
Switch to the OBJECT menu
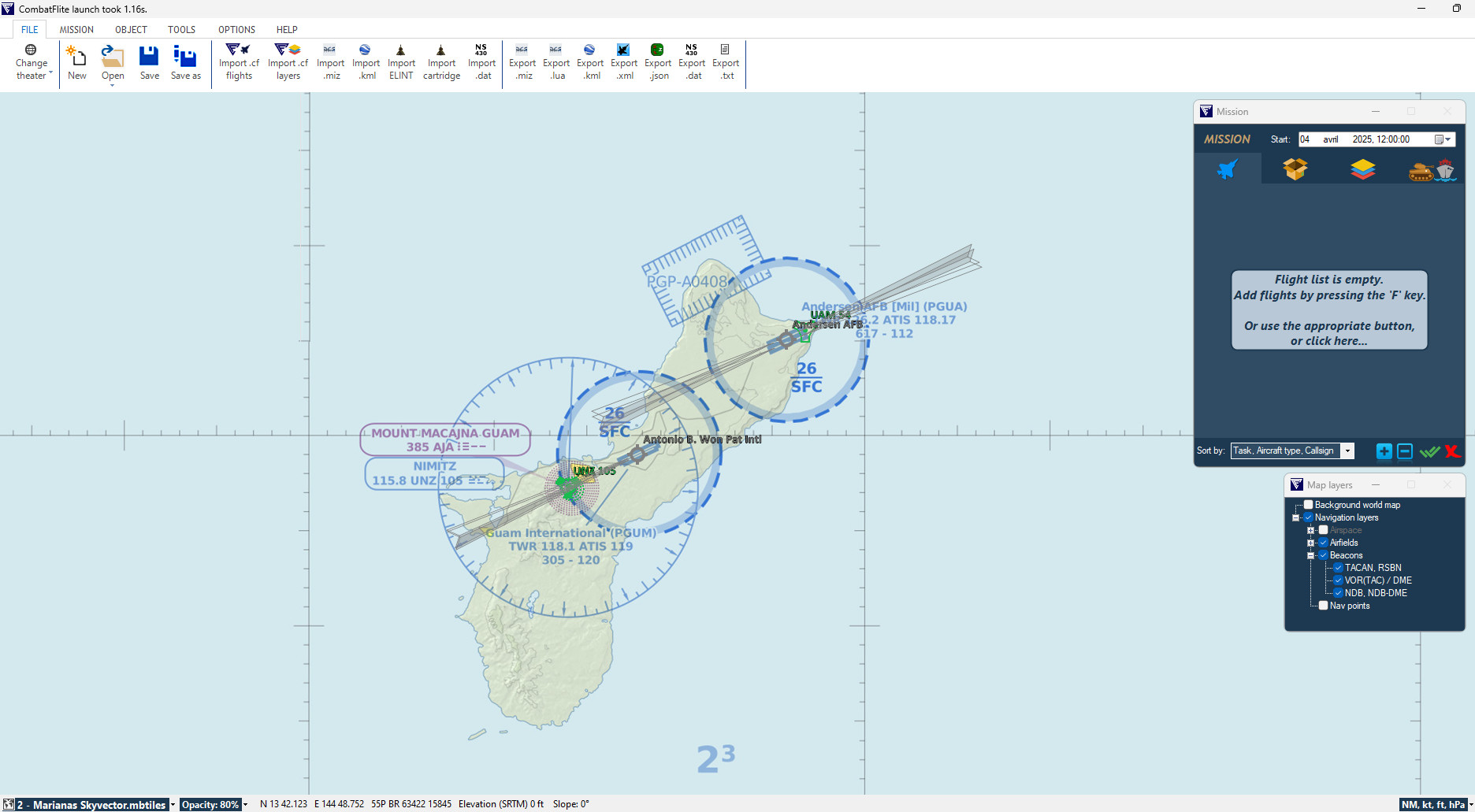[x=130, y=29]
